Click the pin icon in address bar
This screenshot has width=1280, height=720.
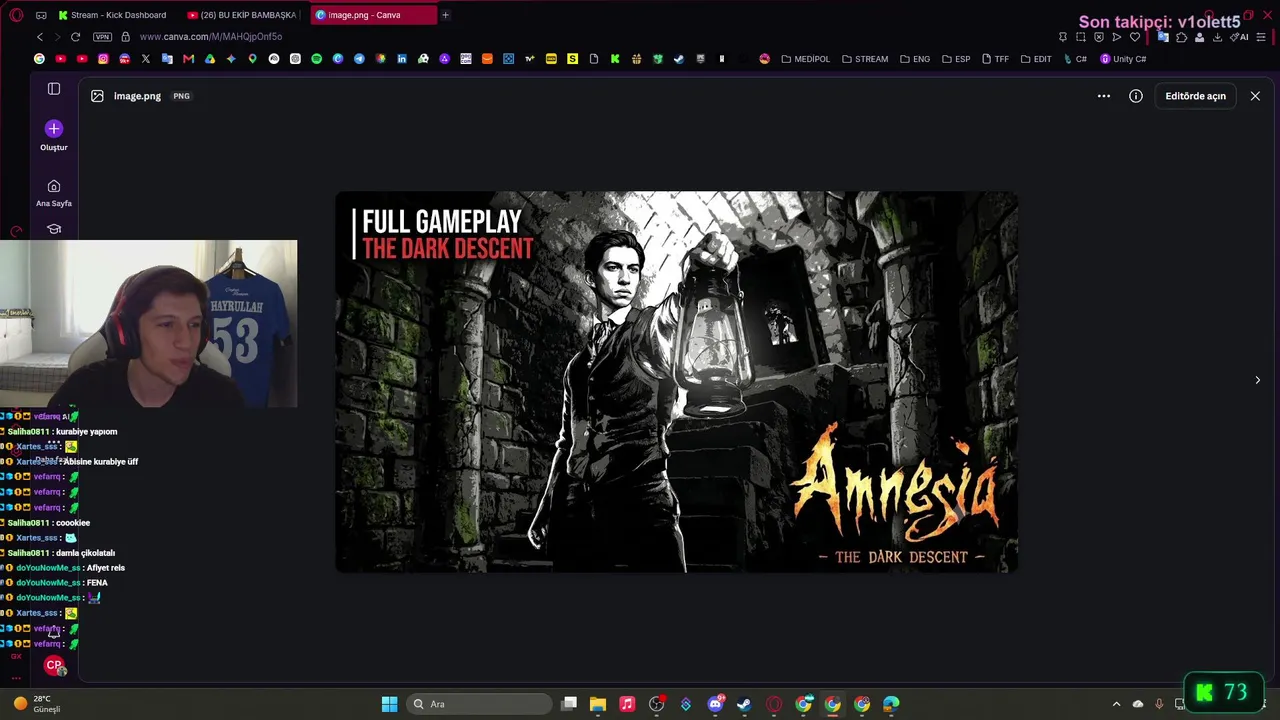pos(1063,37)
